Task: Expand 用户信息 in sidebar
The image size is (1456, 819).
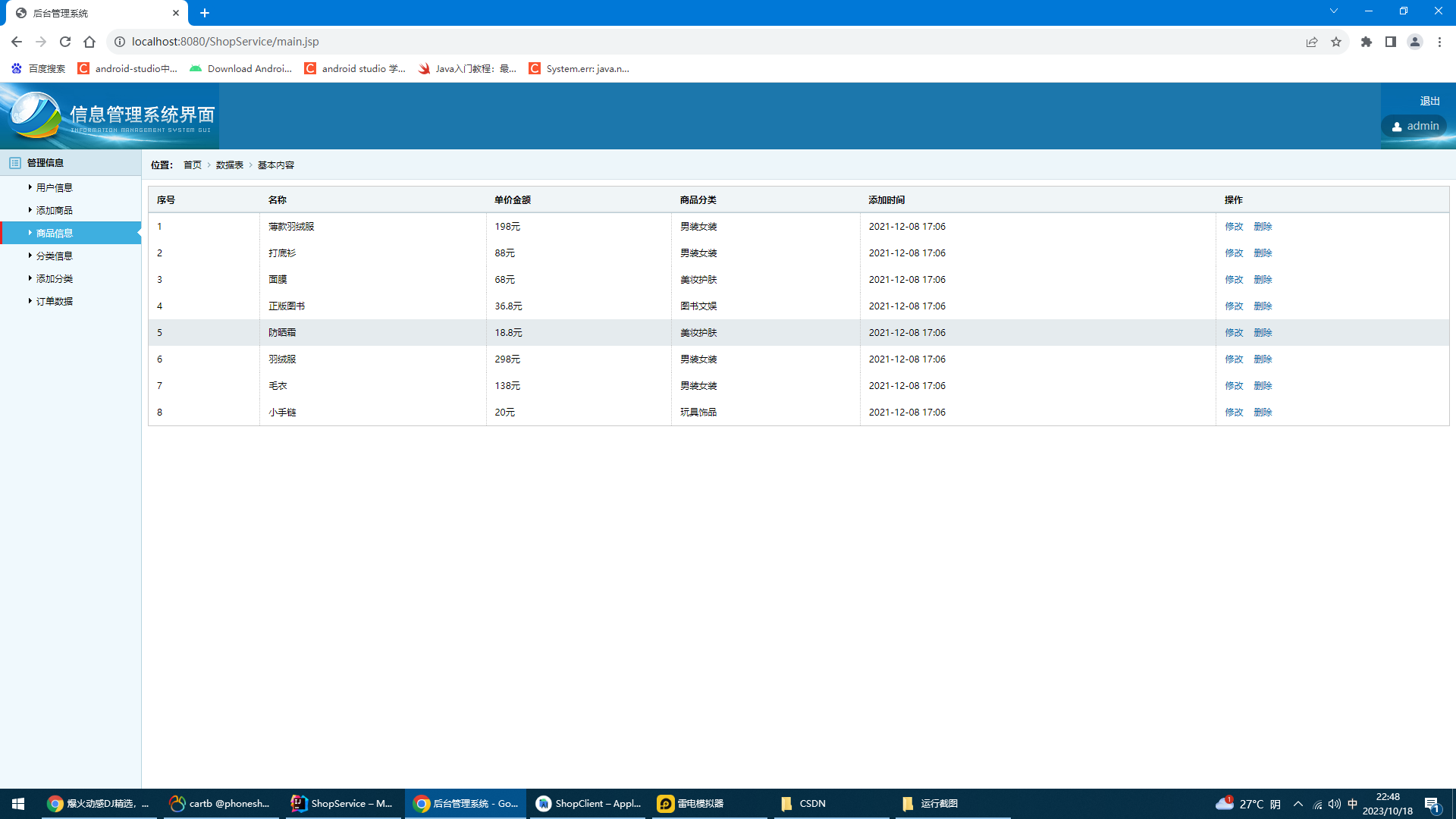Action: coord(54,187)
